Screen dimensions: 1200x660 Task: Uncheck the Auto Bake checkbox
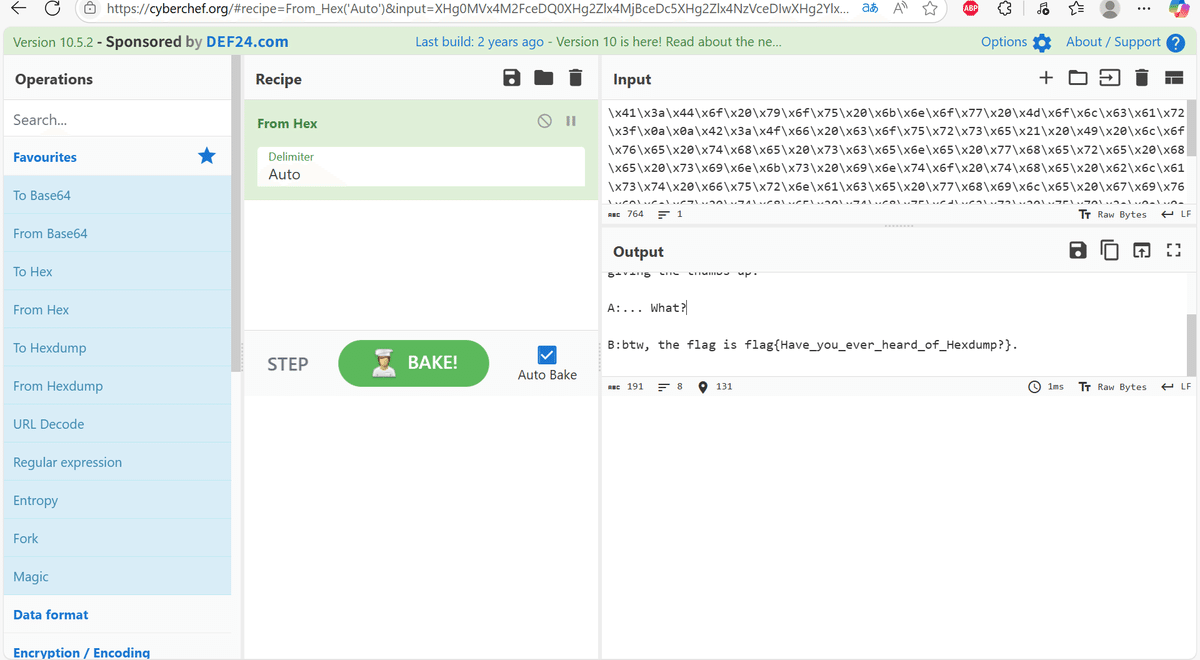pos(546,354)
